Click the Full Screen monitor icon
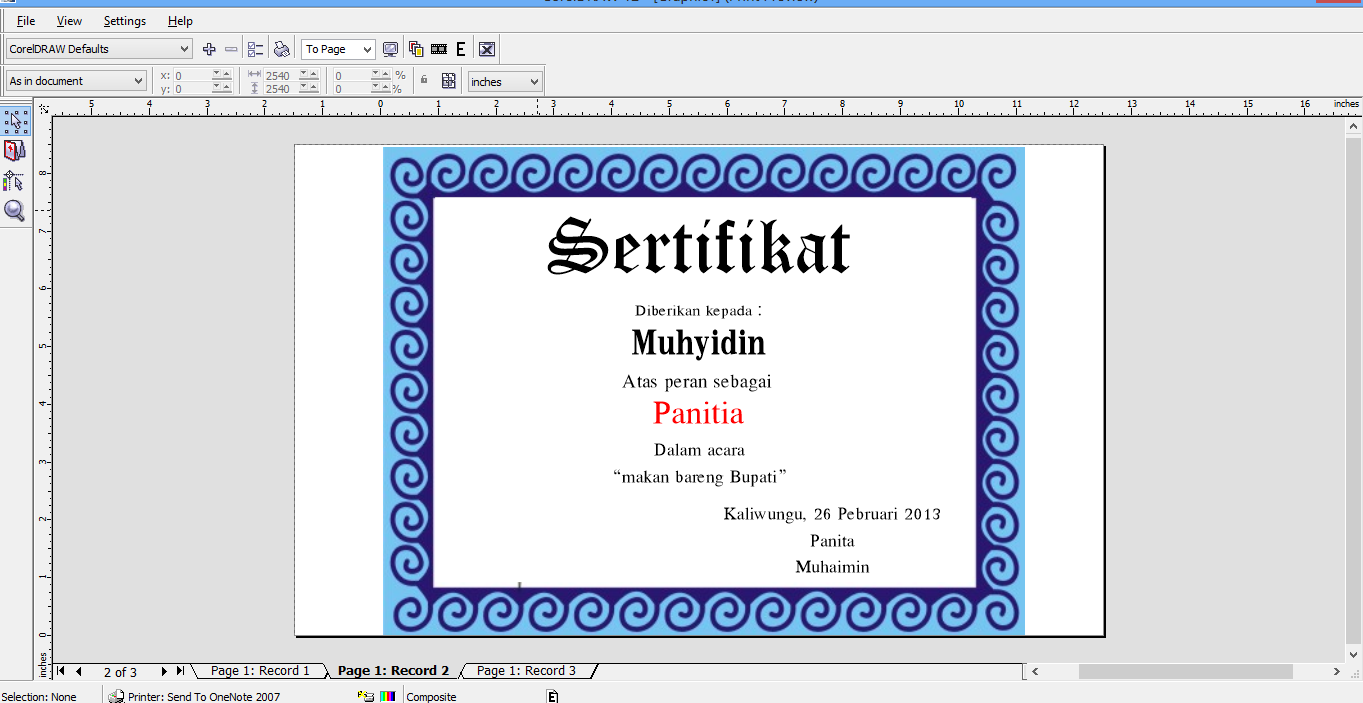 [x=390, y=49]
